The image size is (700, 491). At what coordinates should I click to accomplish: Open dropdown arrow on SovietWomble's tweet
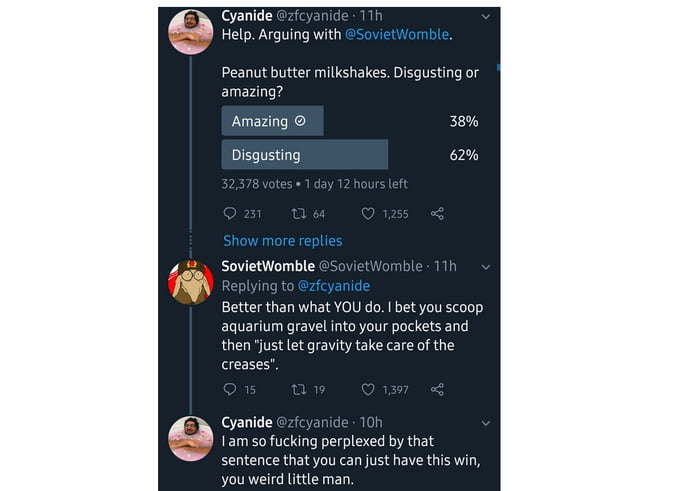(486, 267)
